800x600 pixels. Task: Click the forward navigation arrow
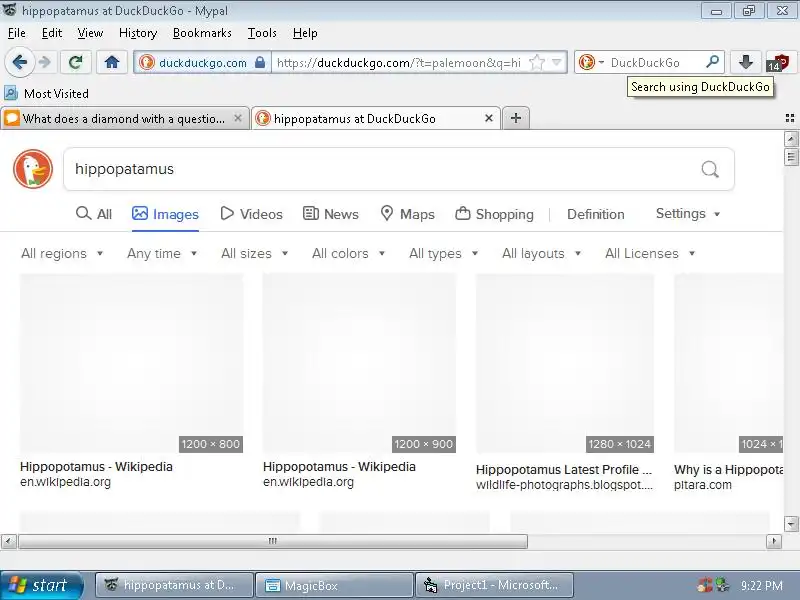pos(45,62)
